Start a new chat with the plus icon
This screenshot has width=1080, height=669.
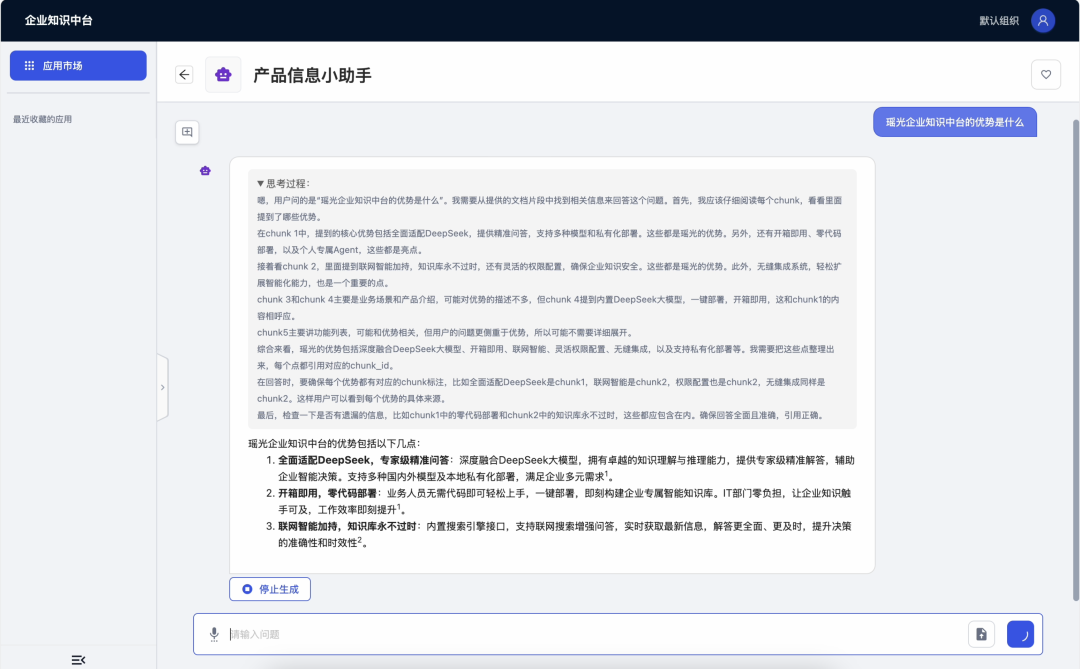point(187,132)
